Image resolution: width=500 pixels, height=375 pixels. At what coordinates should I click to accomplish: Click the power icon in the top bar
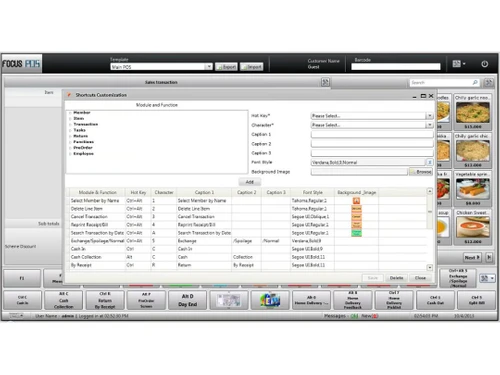tap(484, 64)
